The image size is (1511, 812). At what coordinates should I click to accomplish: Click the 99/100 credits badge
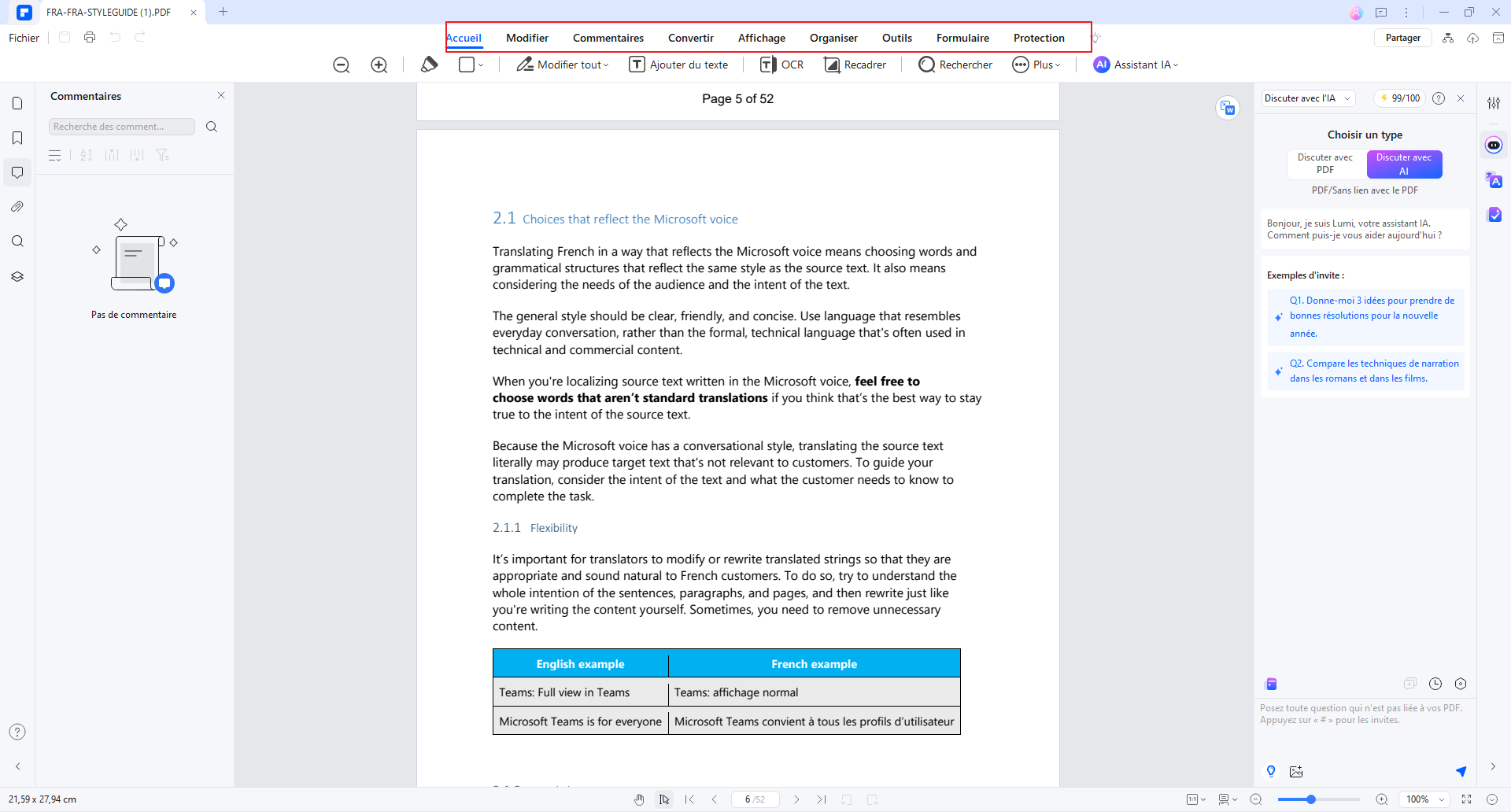pyautogui.click(x=1400, y=98)
